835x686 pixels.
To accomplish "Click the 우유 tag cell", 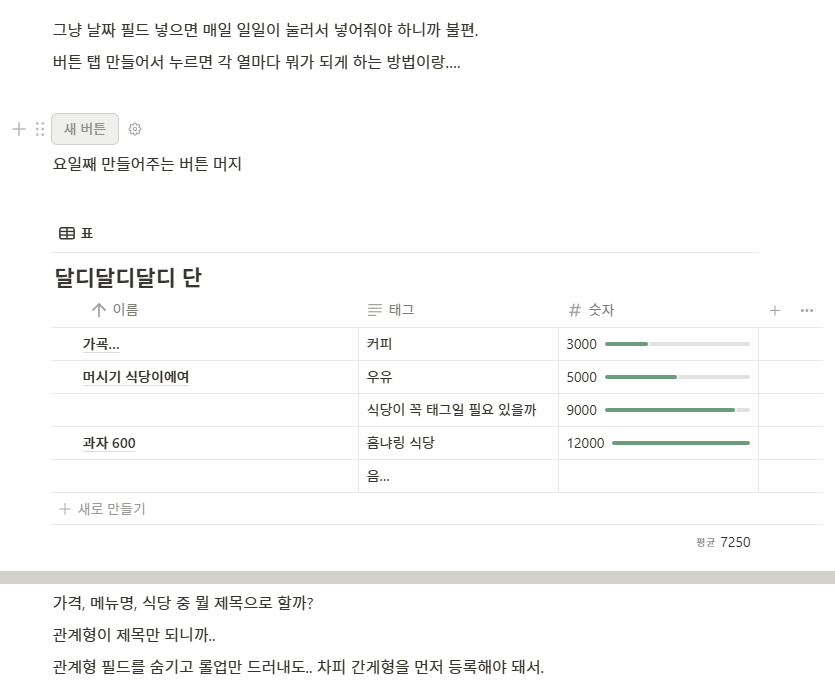I will (459, 377).
